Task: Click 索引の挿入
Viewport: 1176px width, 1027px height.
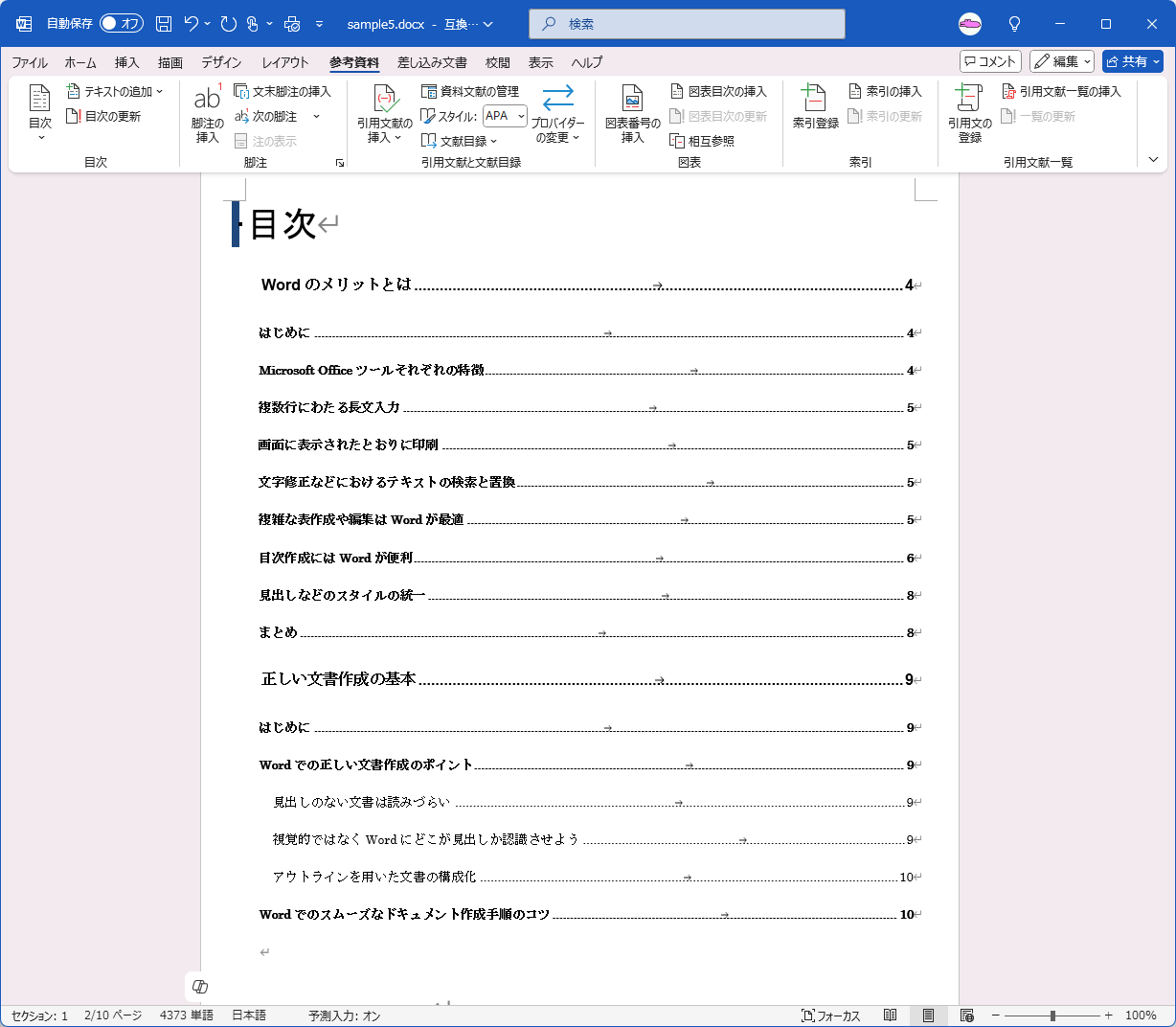Action: tap(885, 91)
